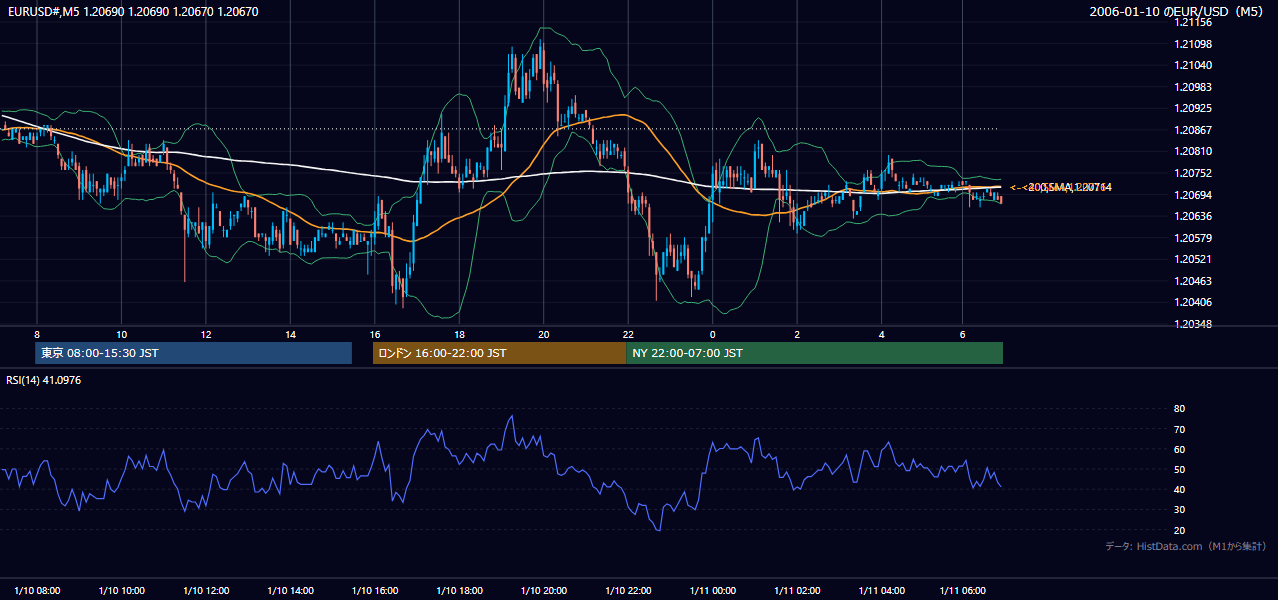Click price axis value 1.21098
The height and width of the screenshot is (600, 1278).
1193,44
